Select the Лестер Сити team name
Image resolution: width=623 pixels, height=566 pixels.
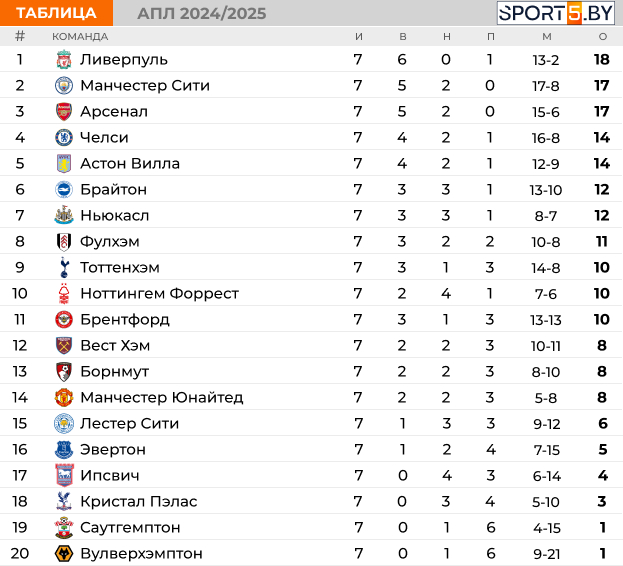pyautogui.click(x=129, y=423)
